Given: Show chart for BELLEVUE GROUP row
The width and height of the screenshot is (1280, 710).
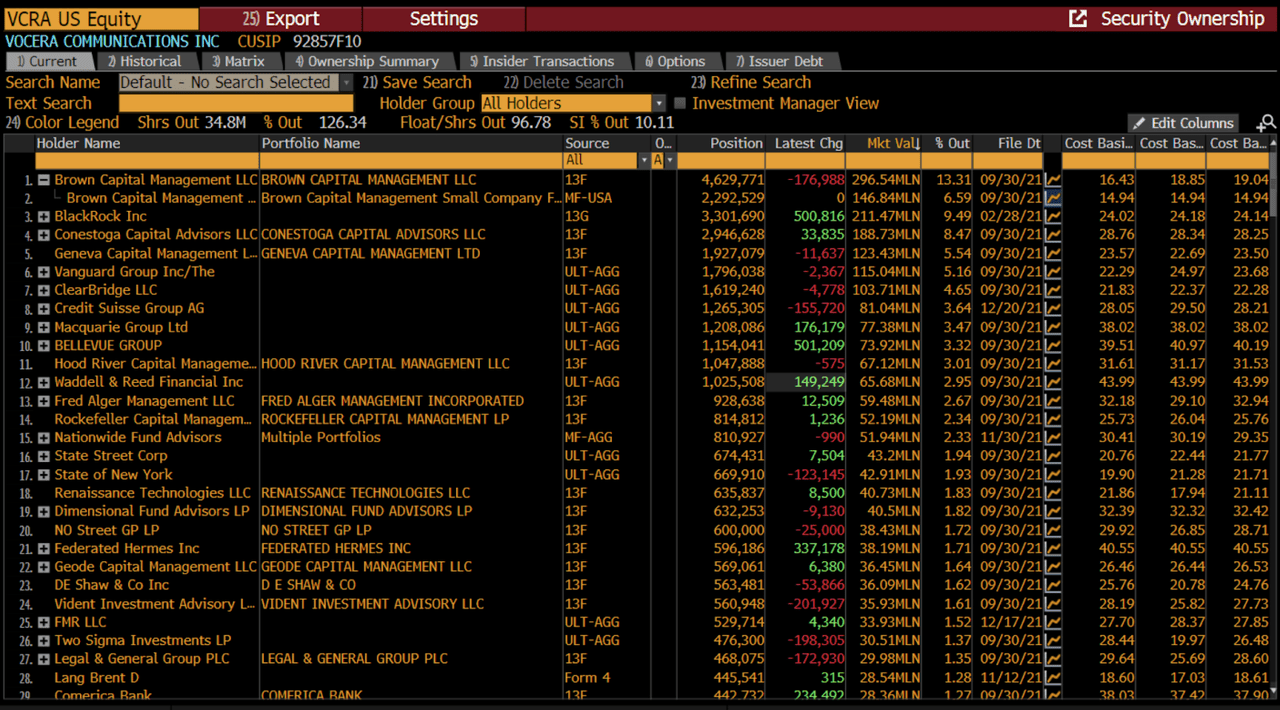Looking at the screenshot, I should (1053, 345).
